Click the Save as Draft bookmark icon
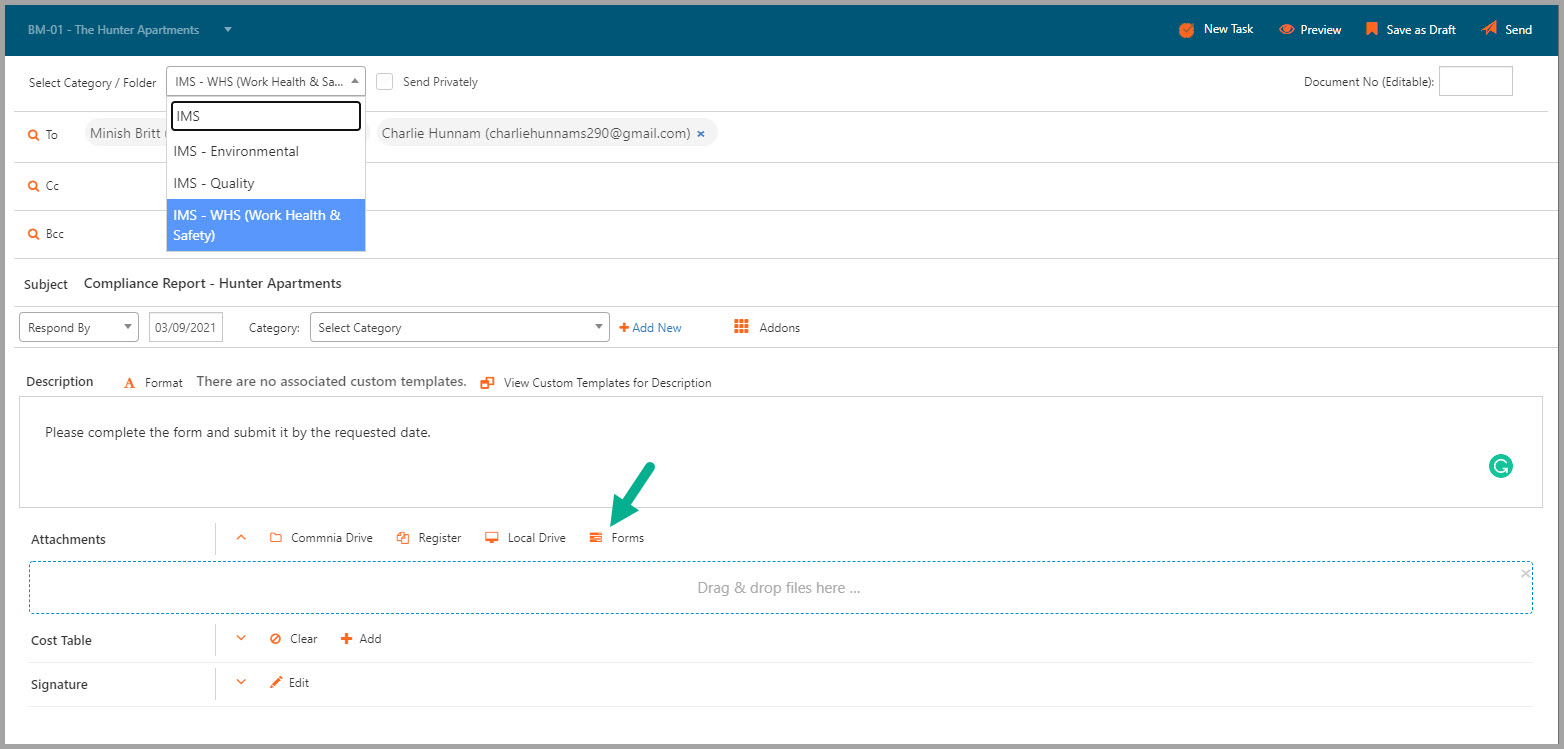 click(x=1372, y=29)
